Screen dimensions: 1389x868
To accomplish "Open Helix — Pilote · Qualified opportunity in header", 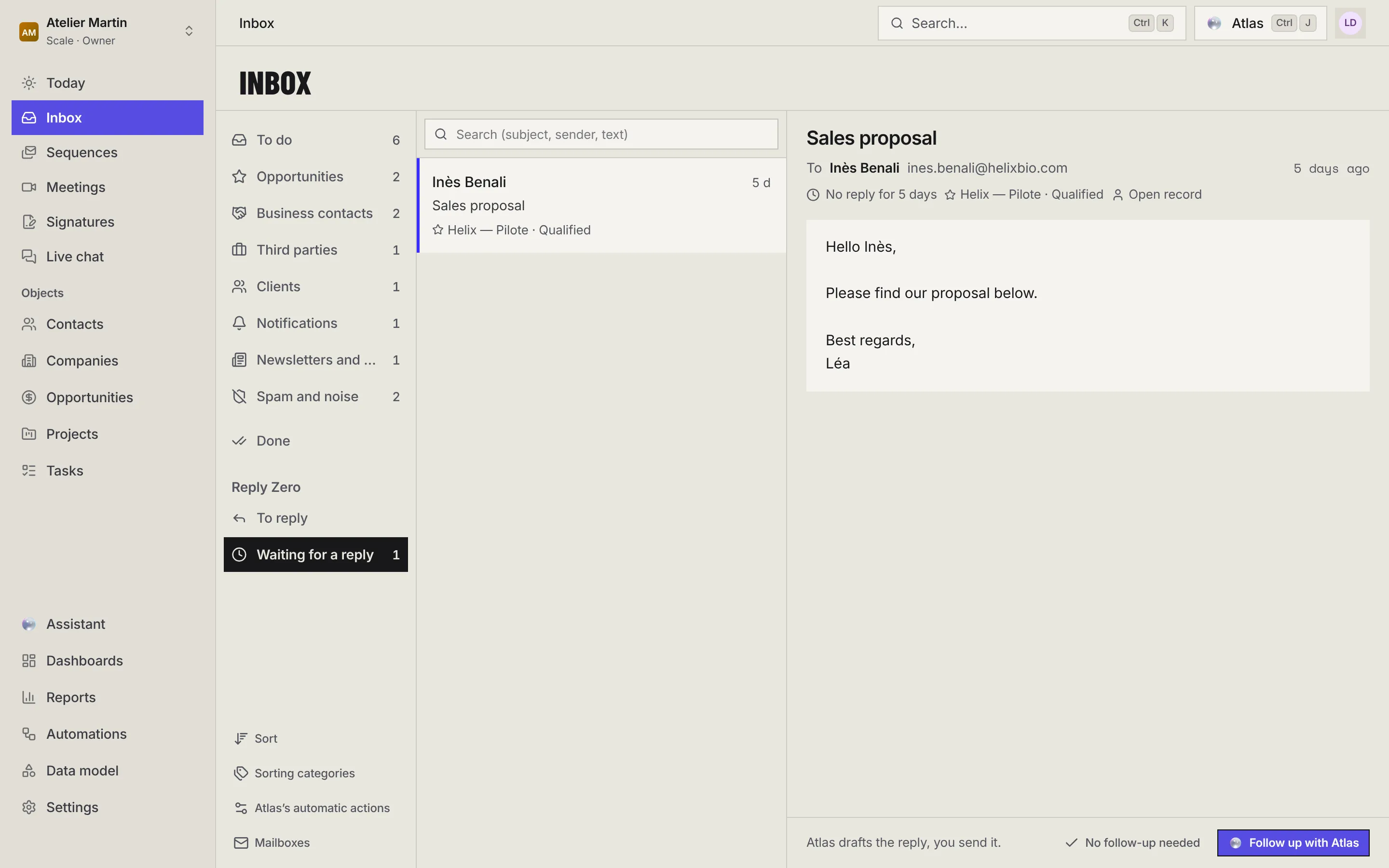I will [1024, 195].
